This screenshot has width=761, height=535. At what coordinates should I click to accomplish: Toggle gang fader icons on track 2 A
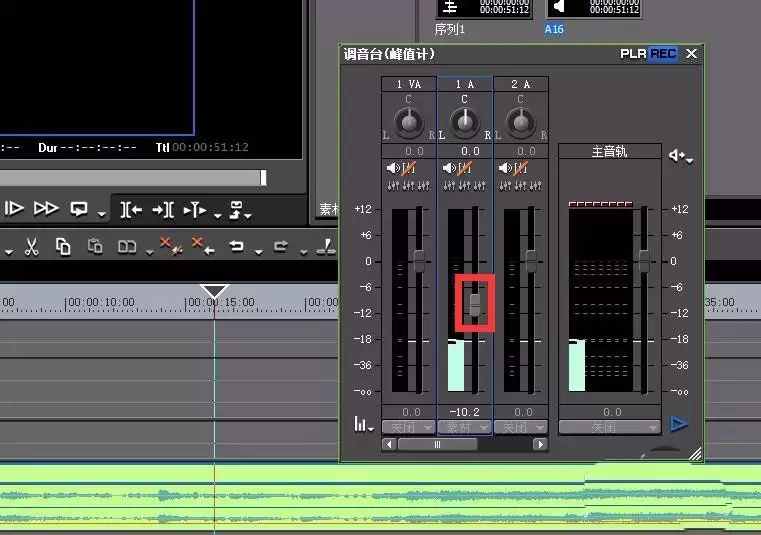coord(521,186)
